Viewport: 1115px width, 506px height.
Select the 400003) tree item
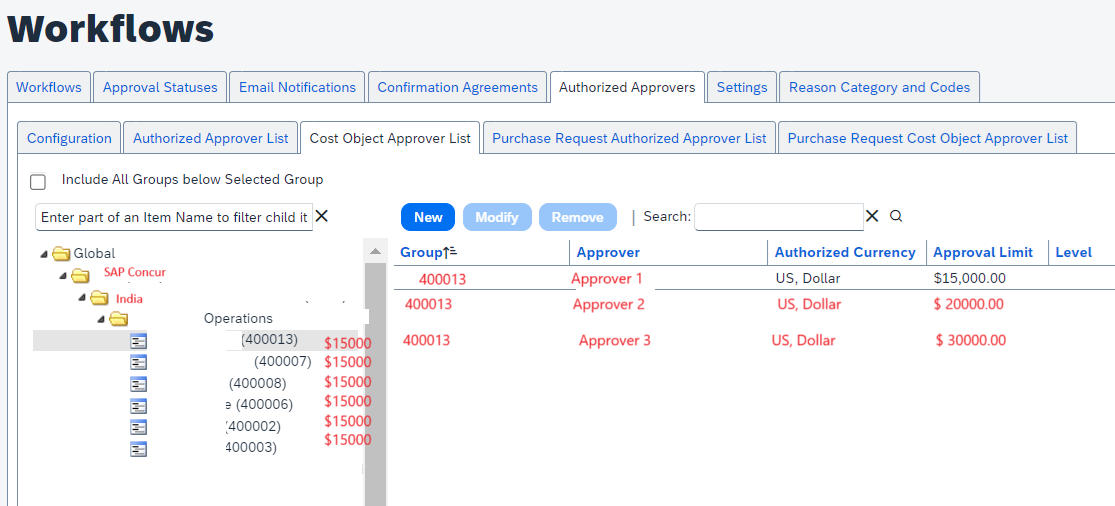[x=251, y=448]
